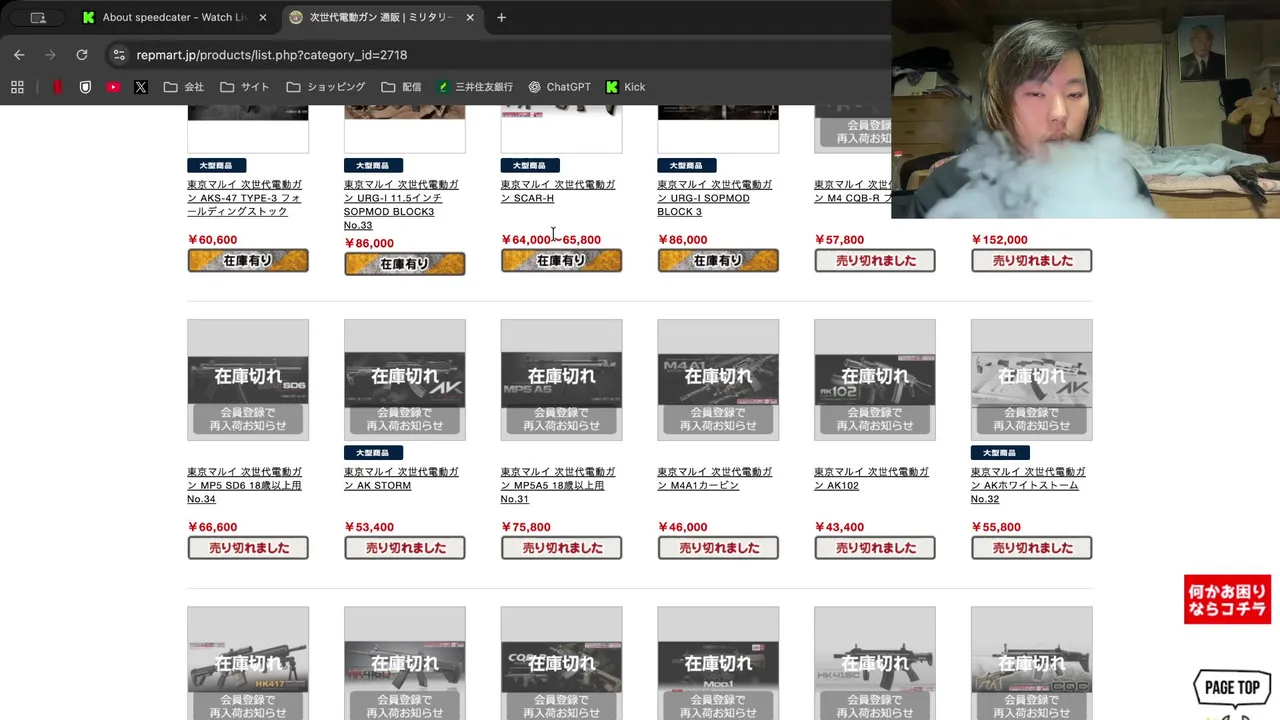Image resolution: width=1280 pixels, height=720 pixels.
Task: Click 在庫有り button under ¥86,000 No.33
Action: click(405, 264)
